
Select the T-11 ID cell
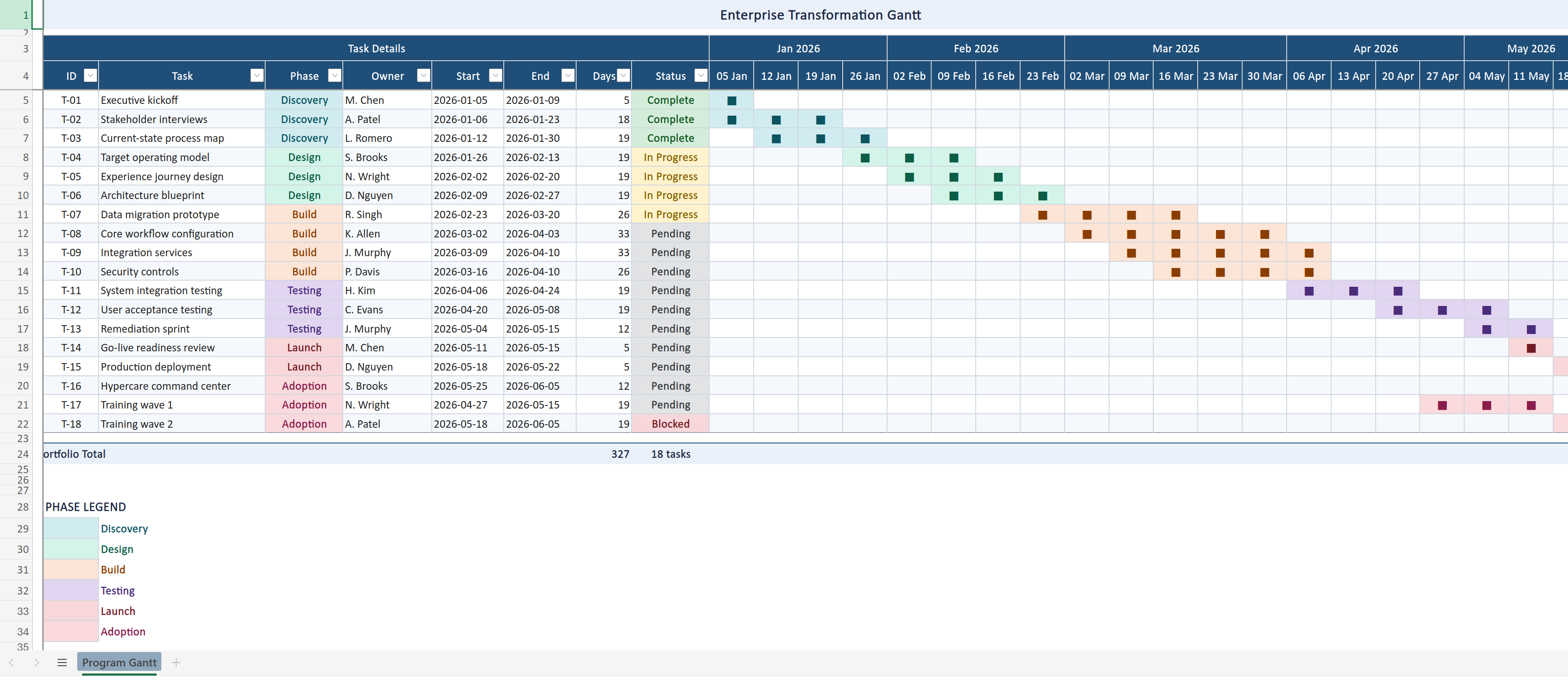pos(71,291)
